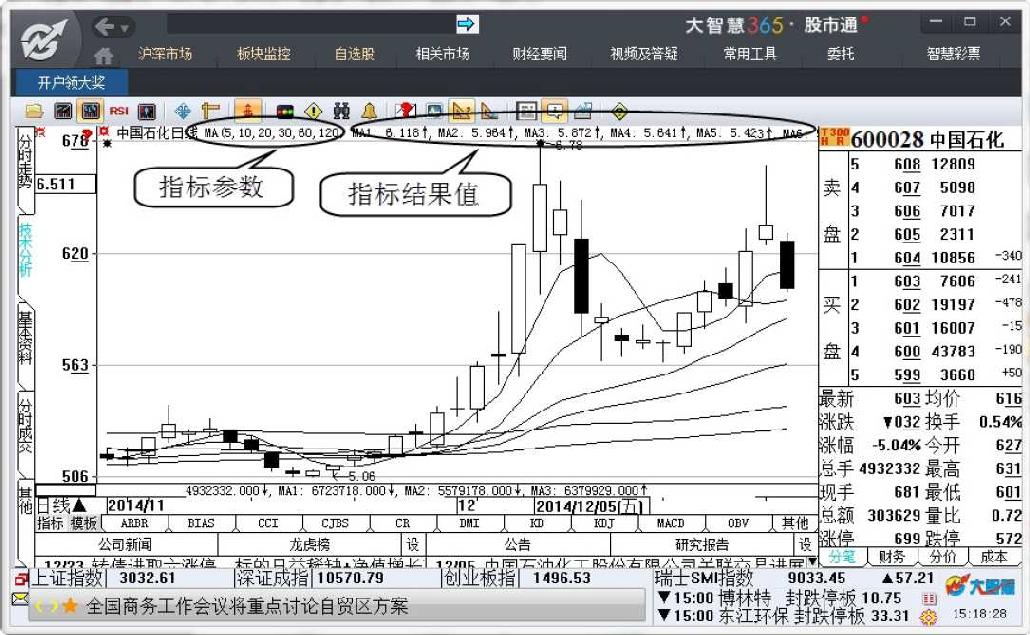The width and height of the screenshot is (1030, 635).
Task: Select the 开户领大奖 tab
Action: click(x=71, y=83)
